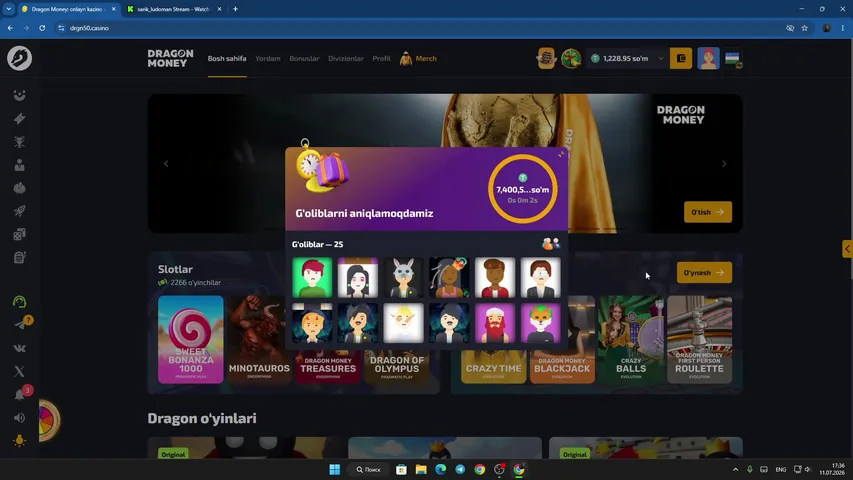This screenshot has width=853, height=480.
Task: Open the X (Twitter) sidebar icon
Action: pyautogui.click(x=20, y=371)
